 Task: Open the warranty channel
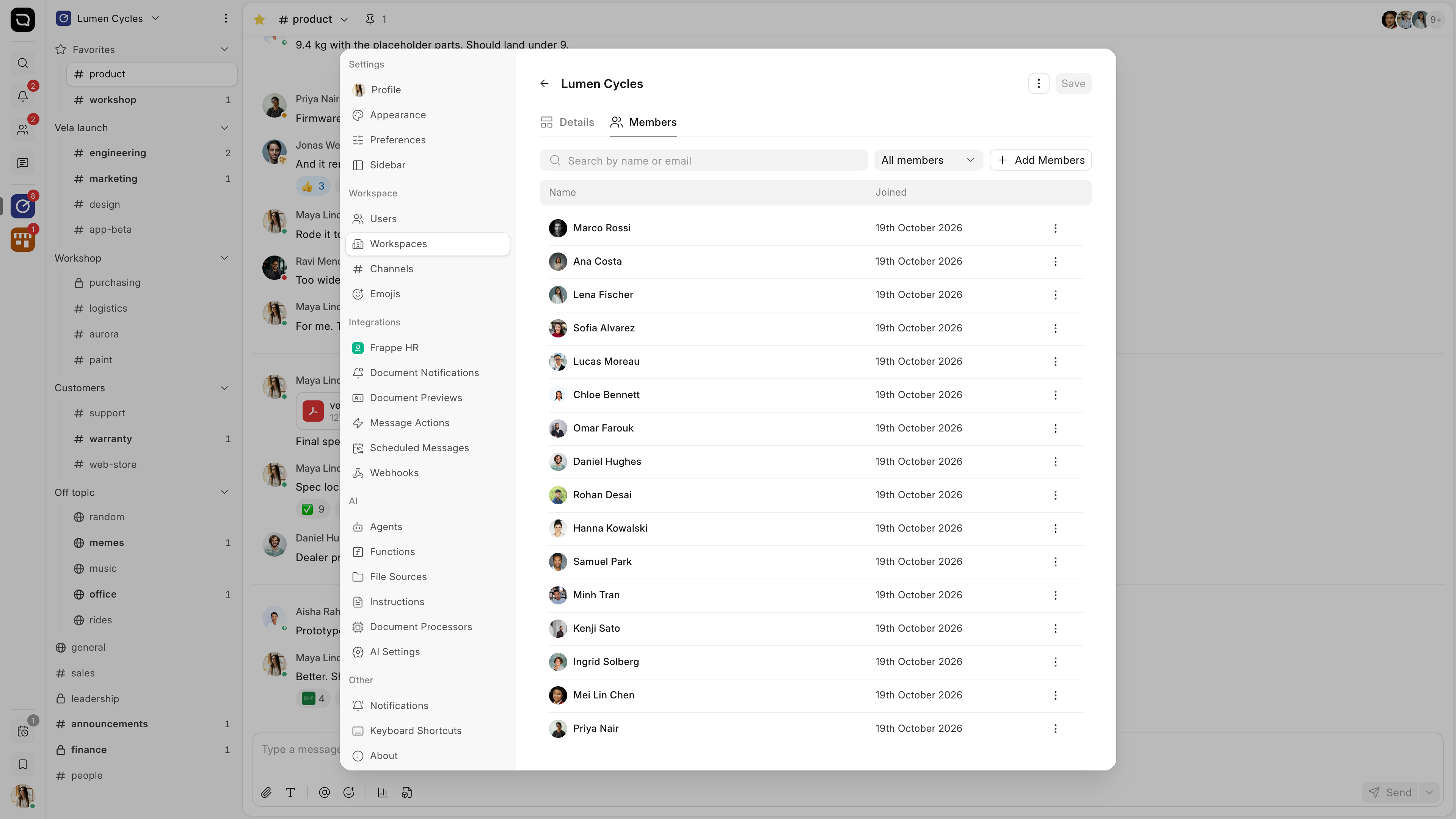coord(152,439)
